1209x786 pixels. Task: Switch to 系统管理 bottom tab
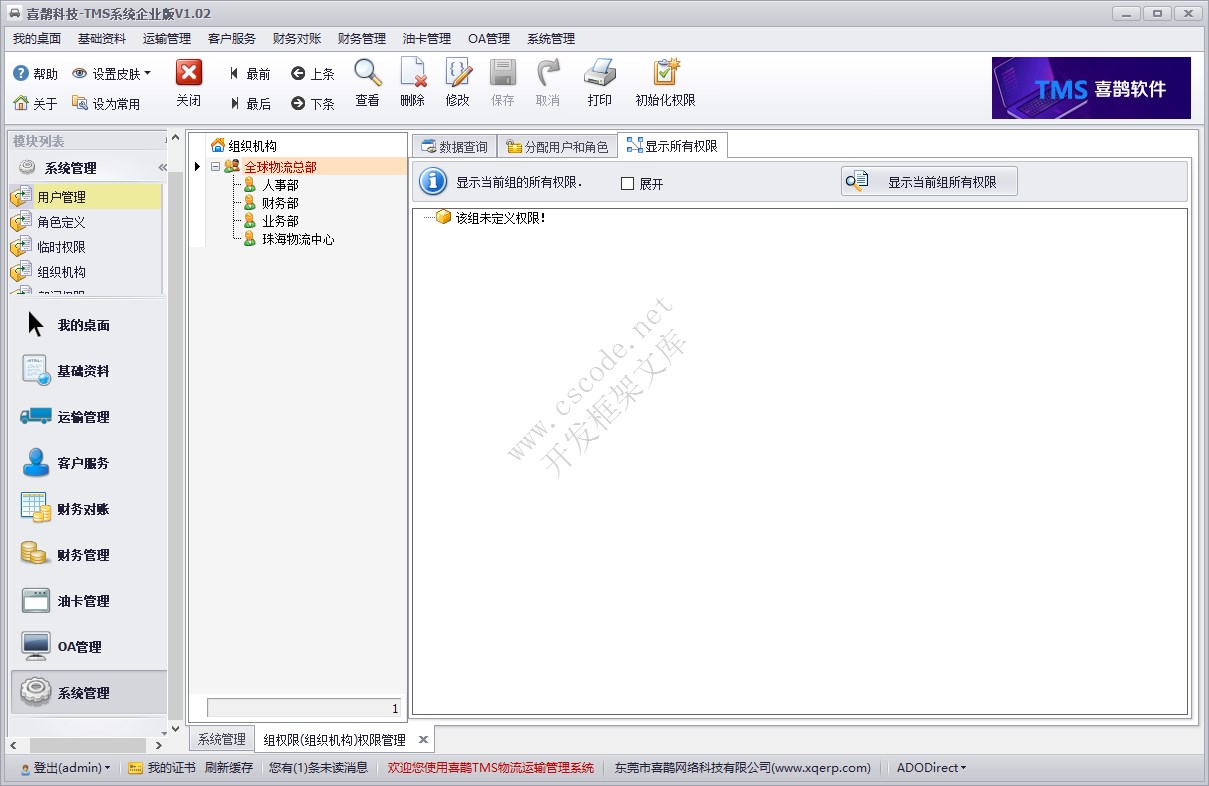pos(221,740)
